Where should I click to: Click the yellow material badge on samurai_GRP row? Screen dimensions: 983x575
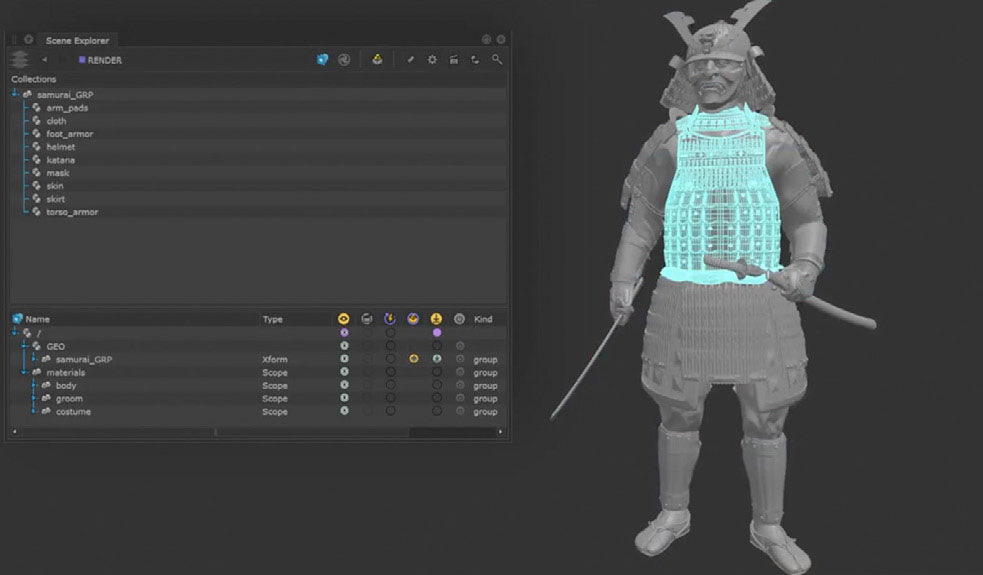click(x=414, y=359)
